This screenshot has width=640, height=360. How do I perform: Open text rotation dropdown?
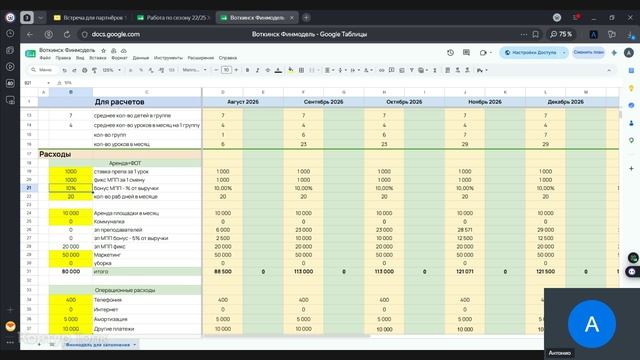pos(368,70)
